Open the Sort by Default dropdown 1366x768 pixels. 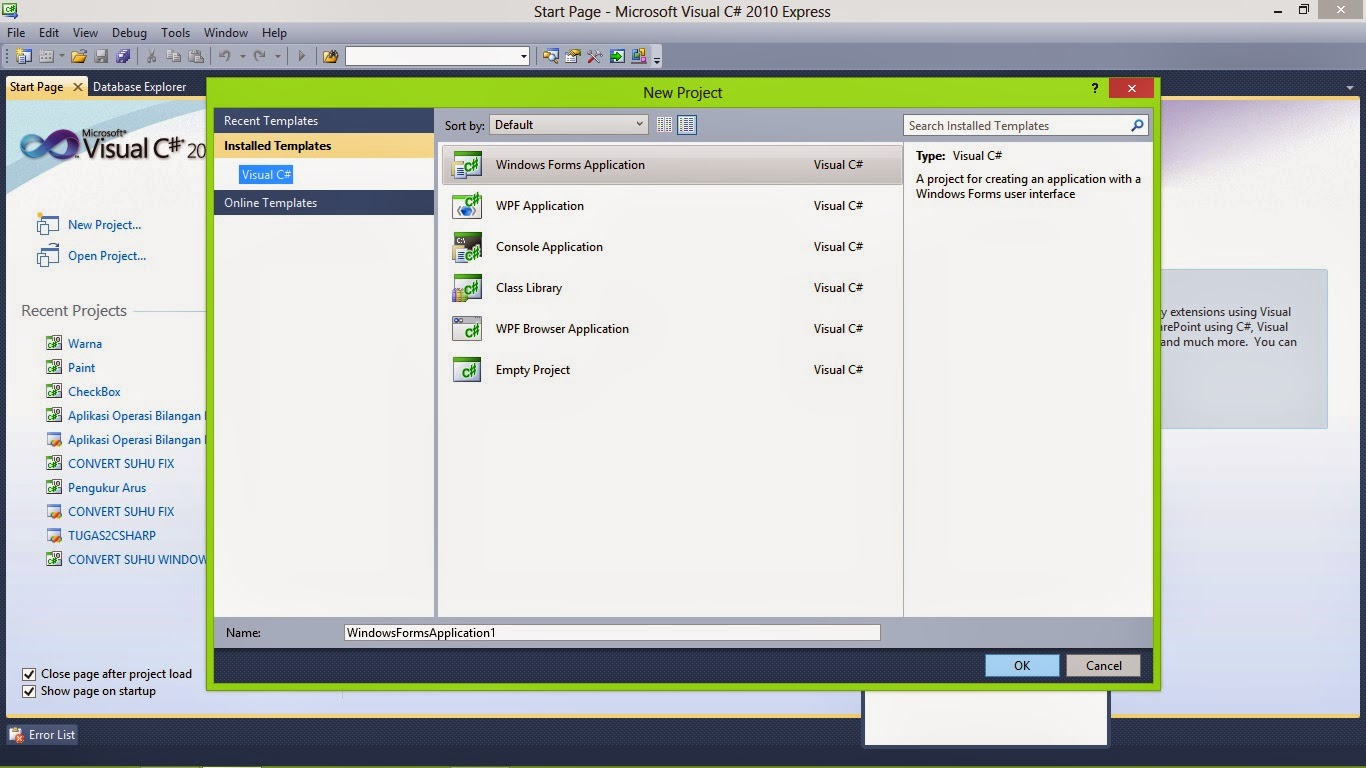pos(568,125)
